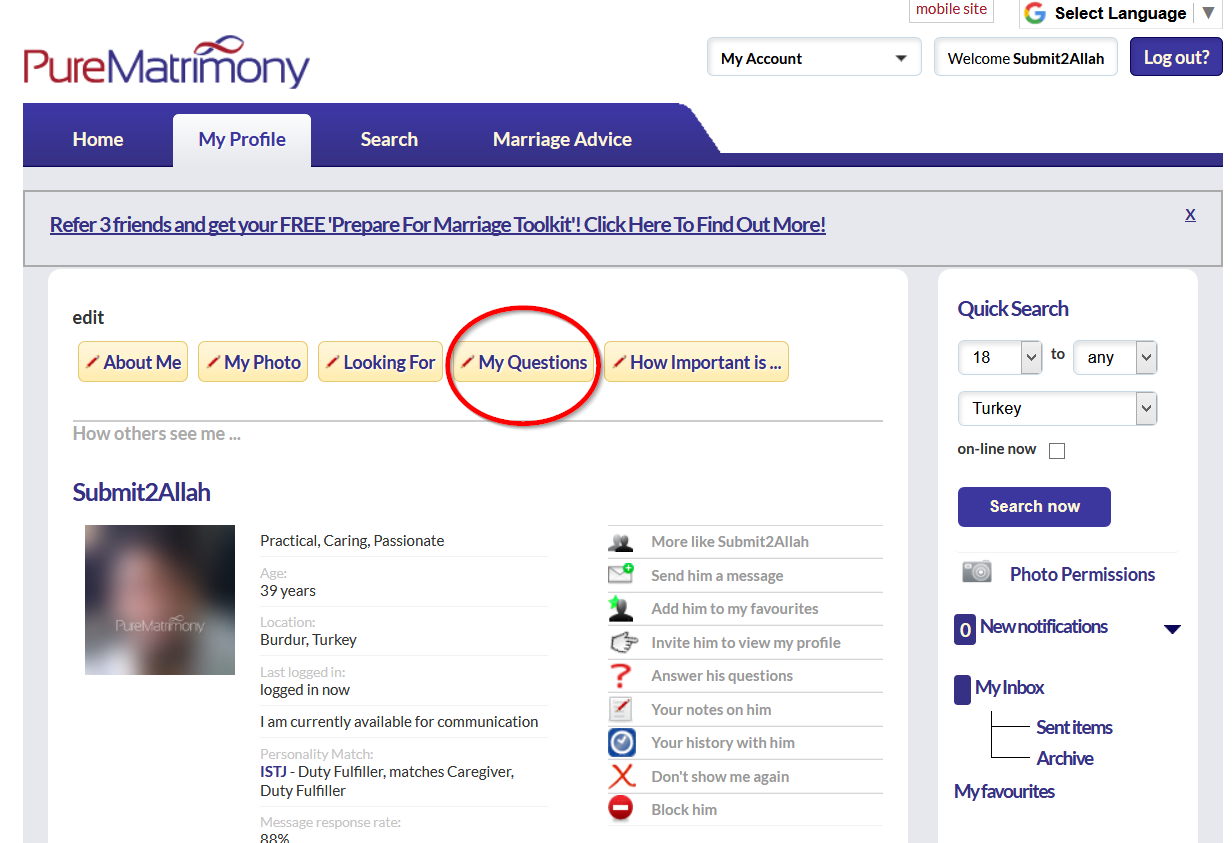The width and height of the screenshot is (1232, 843).
Task: Click Your history with him link
Action: point(723,742)
